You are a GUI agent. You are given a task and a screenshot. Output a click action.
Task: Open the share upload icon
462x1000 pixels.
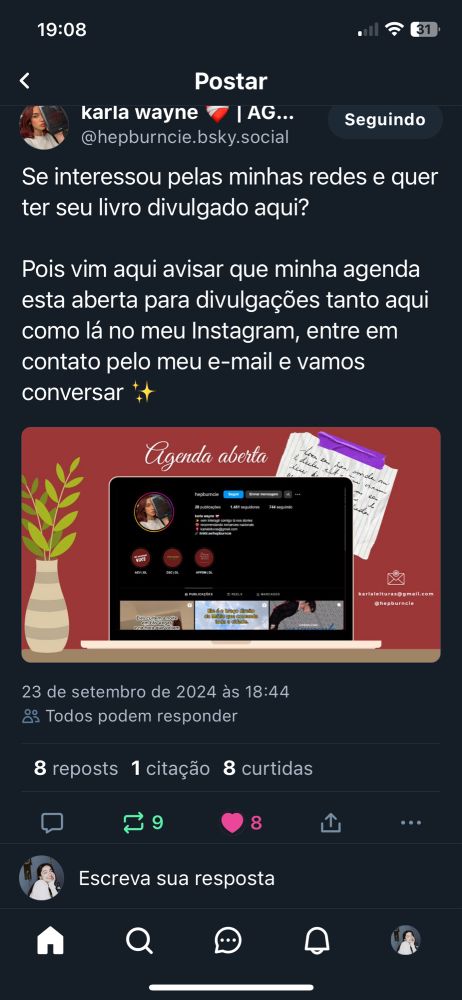(331, 823)
